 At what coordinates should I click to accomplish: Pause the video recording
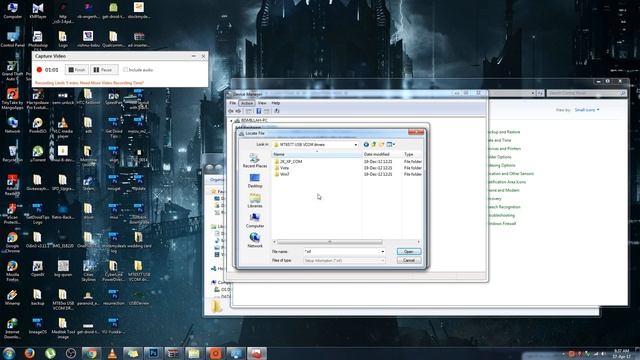pos(104,70)
